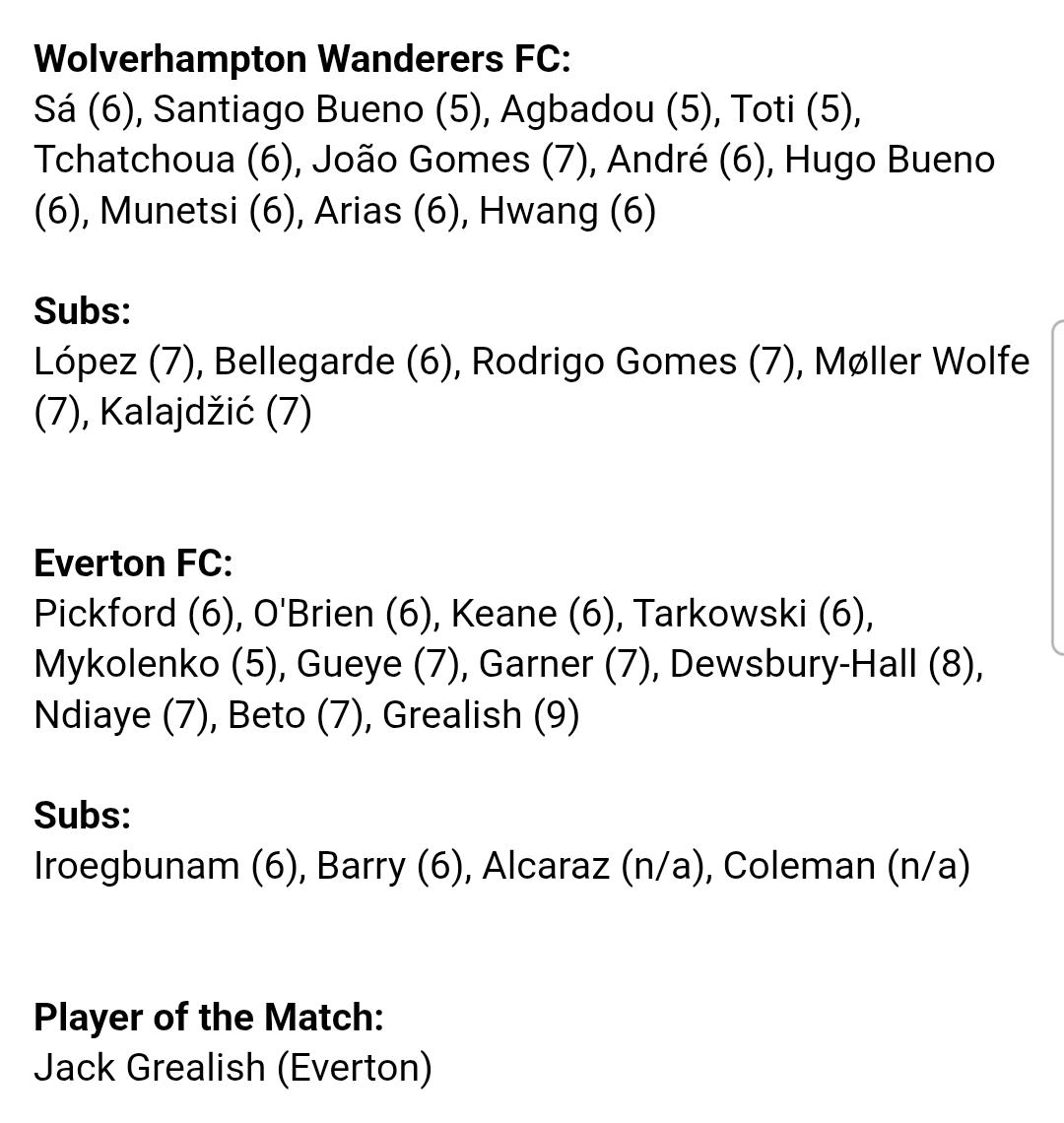Image resolution: width=1064 pixels, height=1123 pixels.
Task: Click on Pickford (6) rating
Action: [x=135, y=614]
